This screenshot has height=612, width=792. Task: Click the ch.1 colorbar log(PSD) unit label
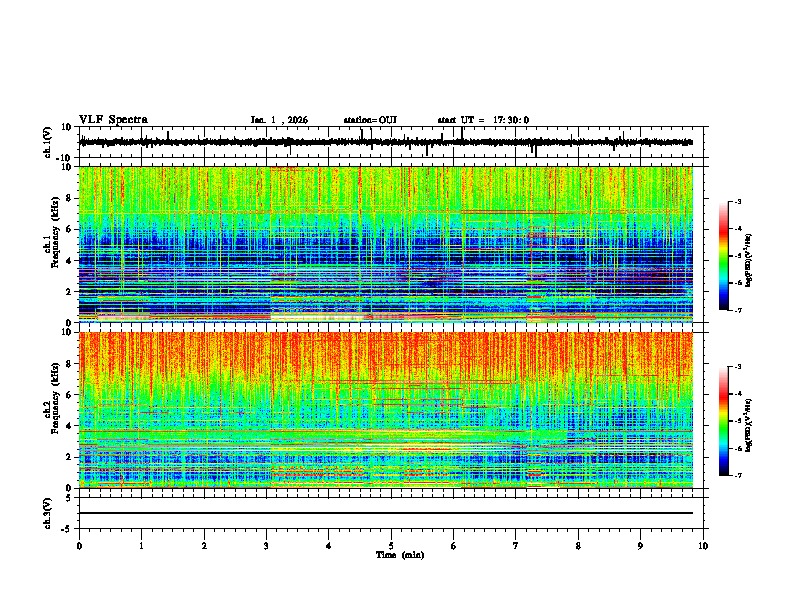749,260
